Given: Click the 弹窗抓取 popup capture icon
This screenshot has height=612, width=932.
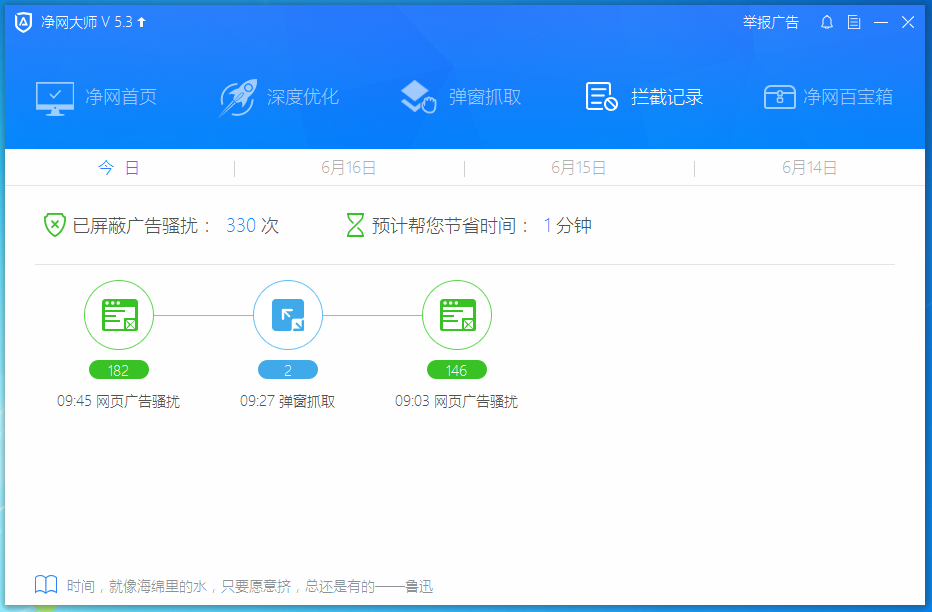Looking at the screenshot, I should 416,96.
